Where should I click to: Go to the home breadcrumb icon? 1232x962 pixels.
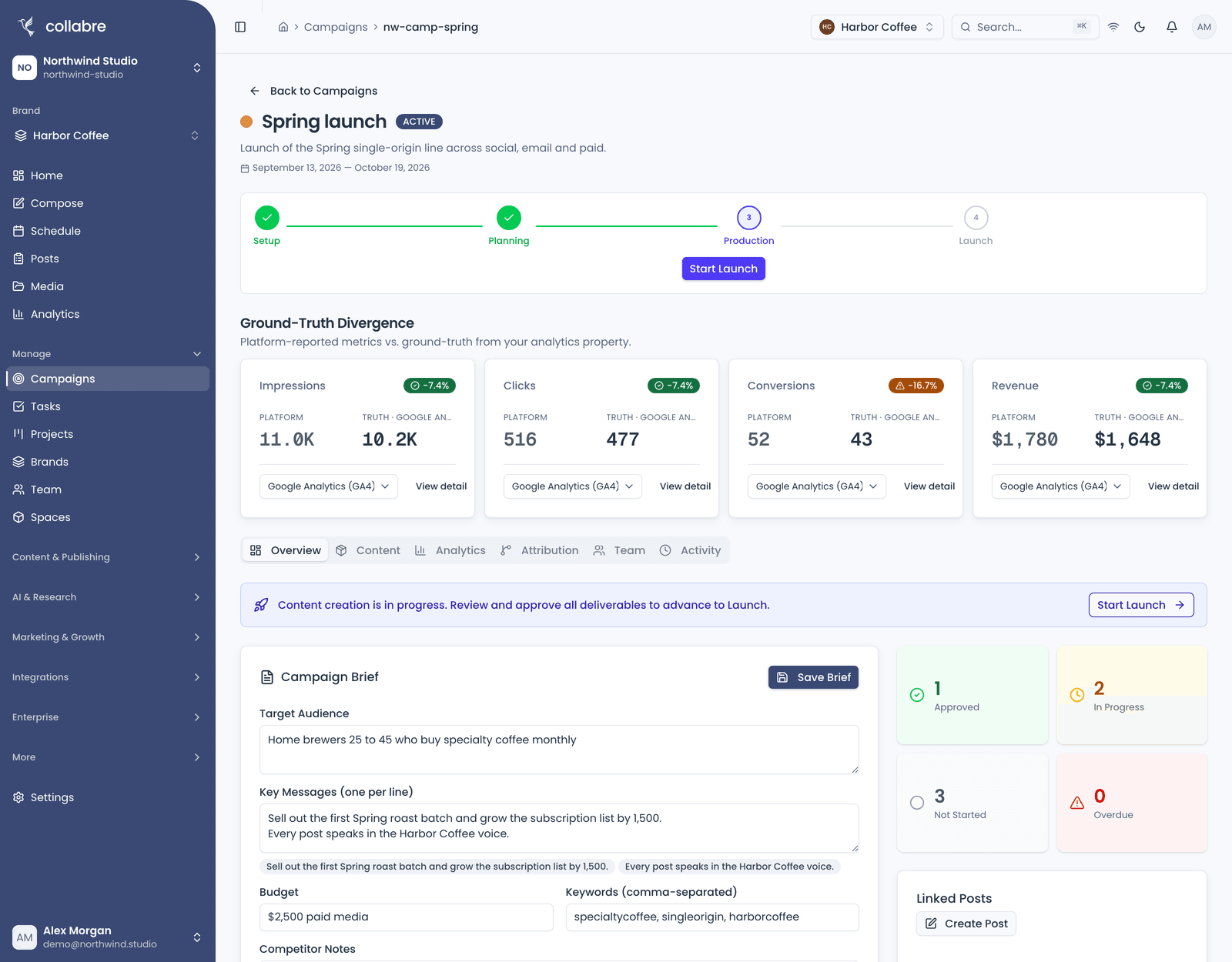tap(283, 27)
